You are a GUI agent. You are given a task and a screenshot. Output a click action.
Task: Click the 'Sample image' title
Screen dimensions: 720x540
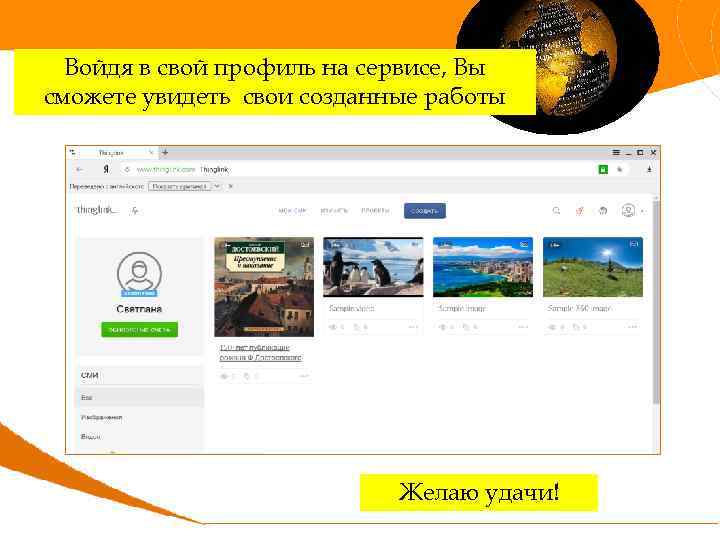[462, 308]
